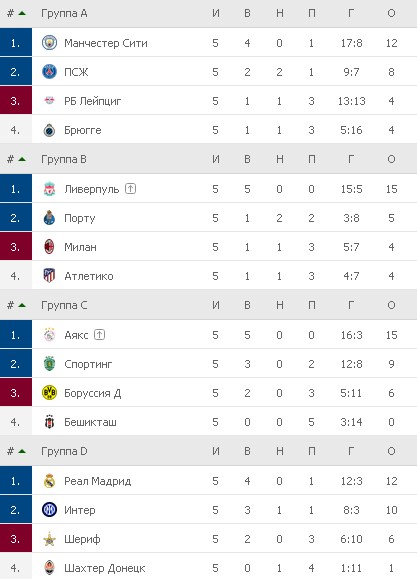Click the Liverpool club crest
The image size is (417, 579).
point(49,189)
